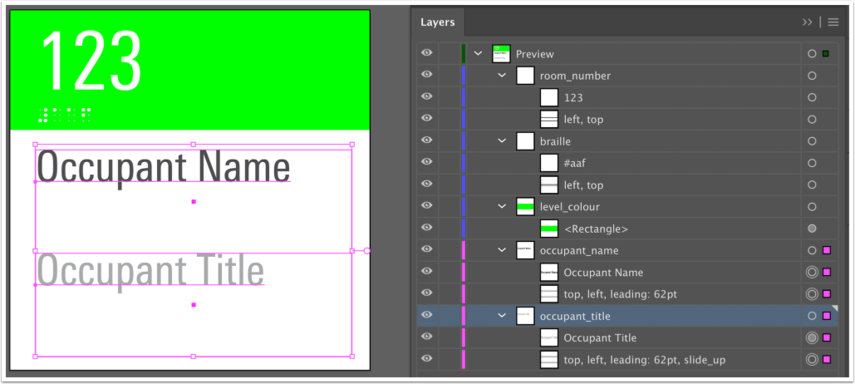The width and height of the screenshot is (855, 384).
Task: Select 'top, left, leading: 62pt, slide_up' sublayer
Action: coord(628,359)
